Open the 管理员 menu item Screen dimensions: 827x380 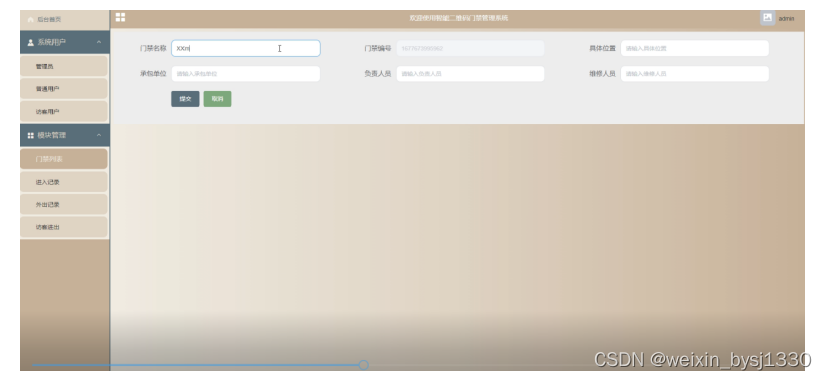coord(64,66)
